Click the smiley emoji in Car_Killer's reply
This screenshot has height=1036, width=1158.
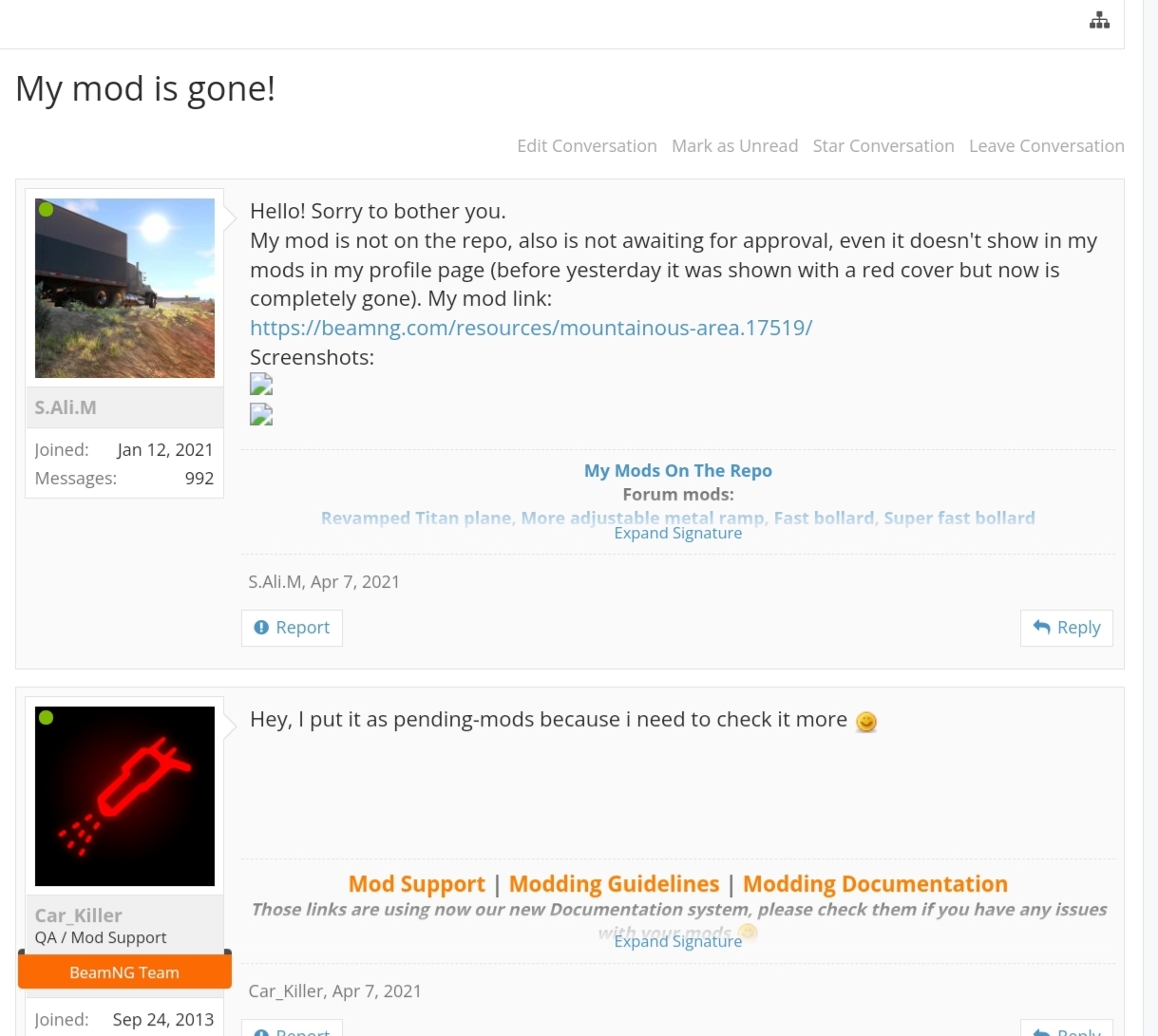[x=866, y=722]
